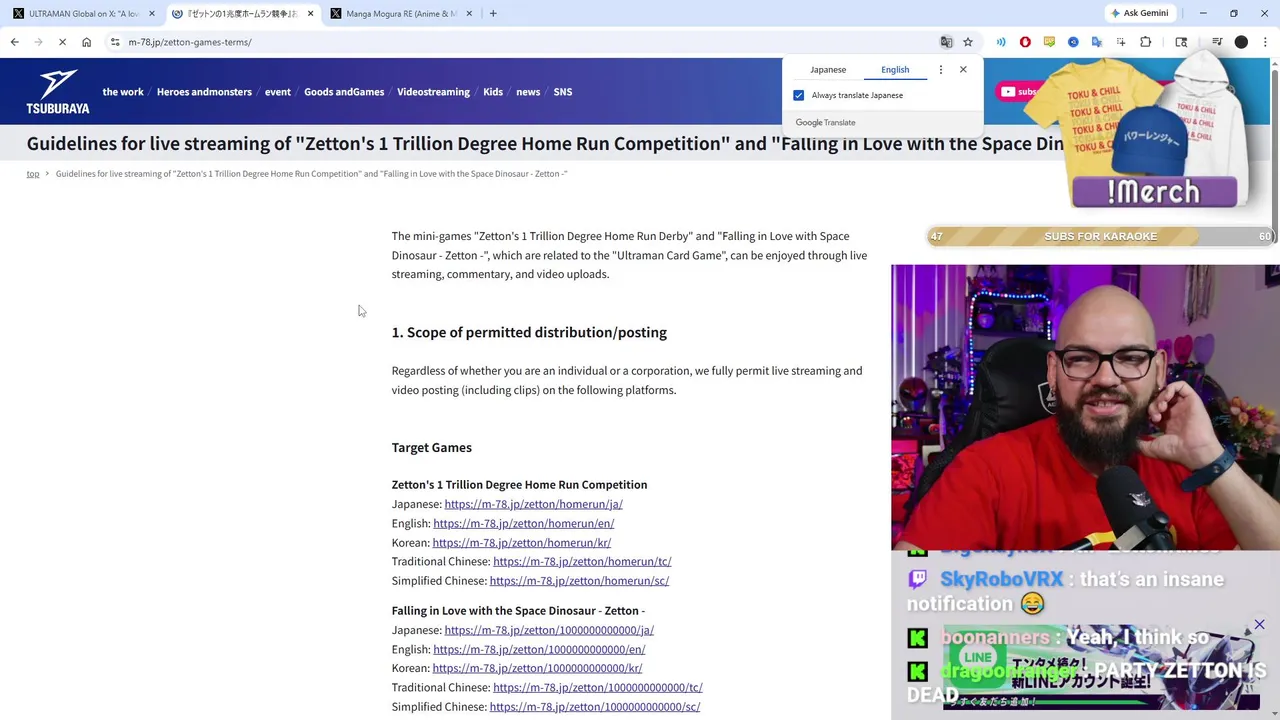Image resolution: width=1280 pixels, height=720 pixels.
Task: Open the Extensions puzzle-piece menu
Action: pyautogui.click(x=1146, y=42)
